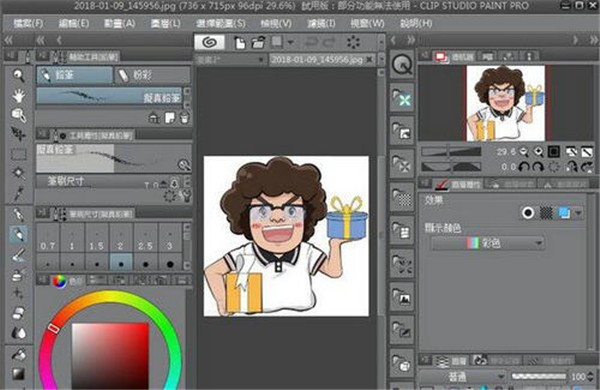
Task: Expand right dock double-arrow at far right
Action: tap(593, 40)
